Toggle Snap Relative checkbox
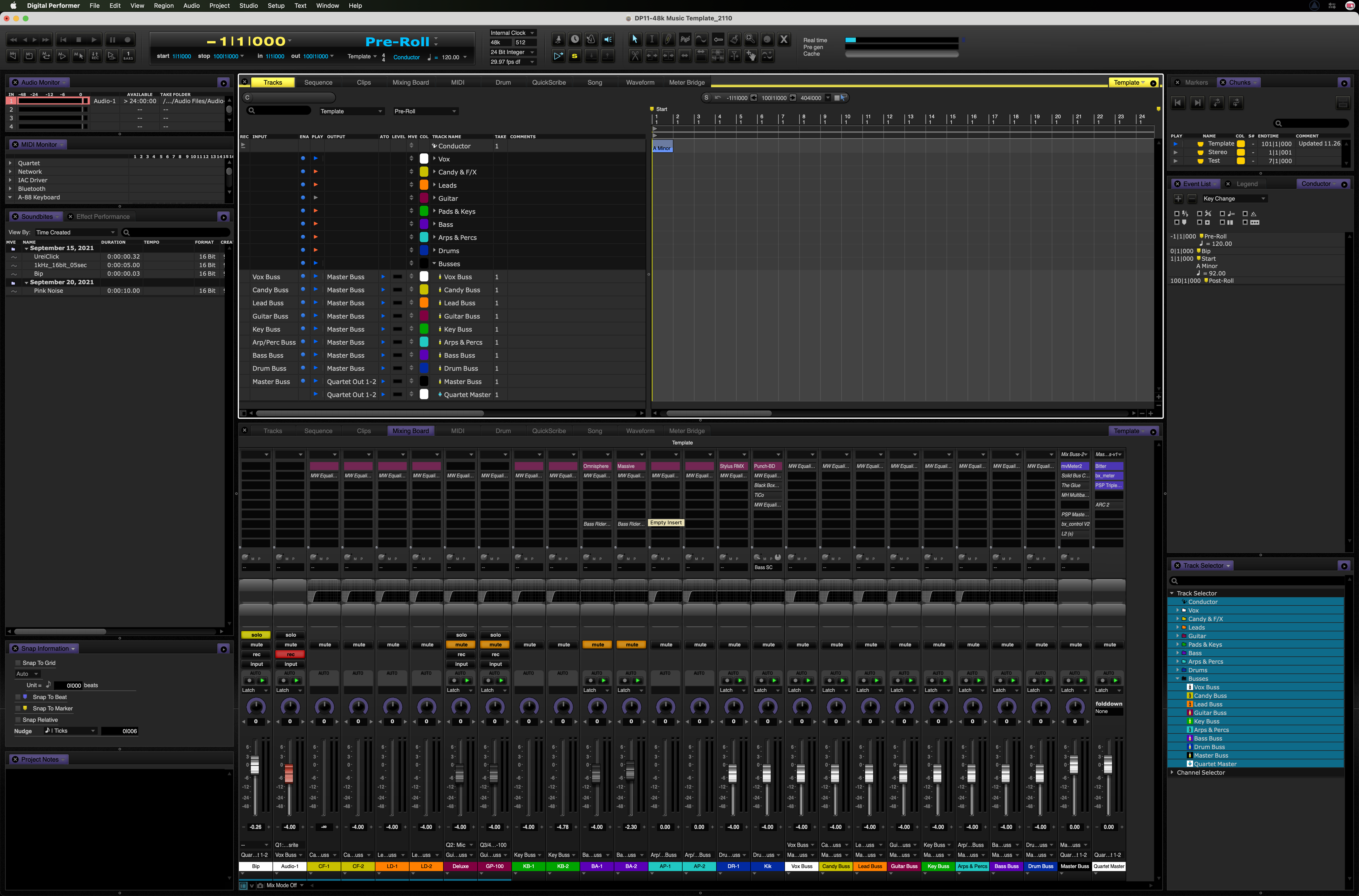The height and width of the screenshot is (896, 1359). point(18,720)
